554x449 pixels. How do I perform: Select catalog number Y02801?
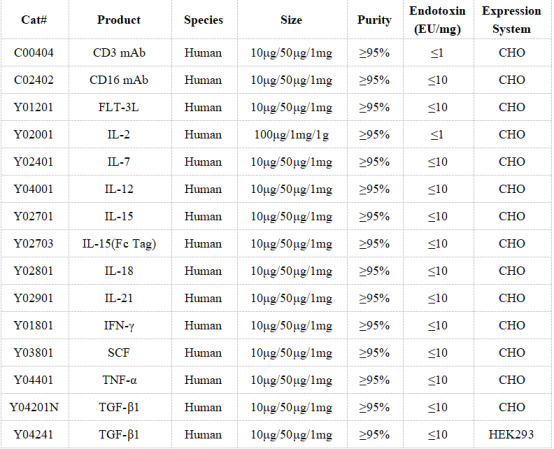click(x=34, y=271)
